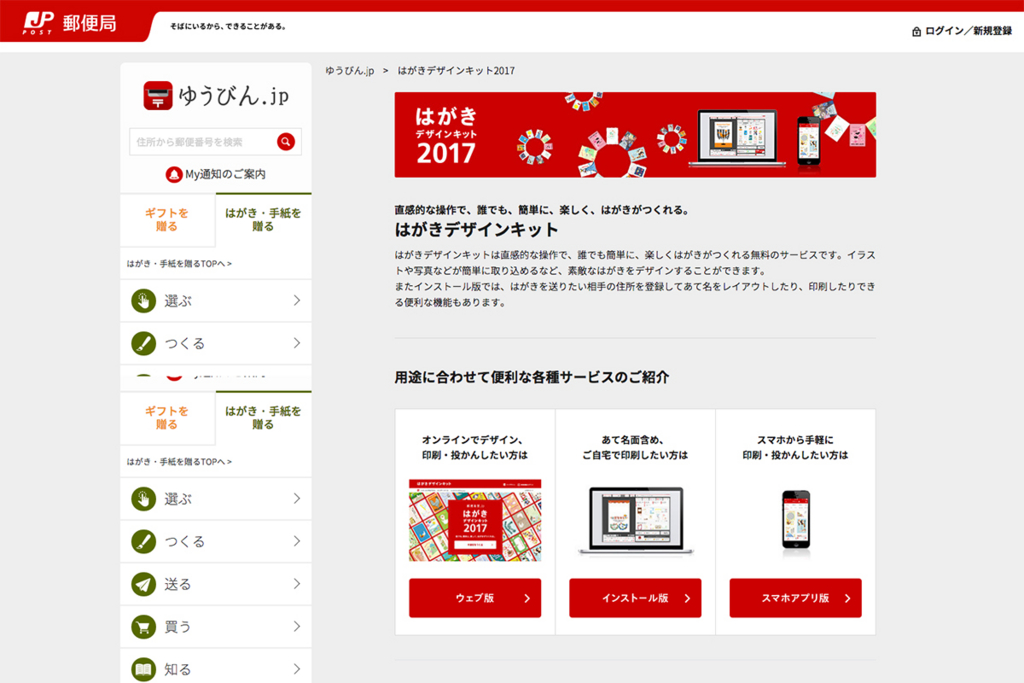Expand the 選ぶ chevron in second sidebar menu
This screenshot has height=683, width=1024.
(297, 498)
